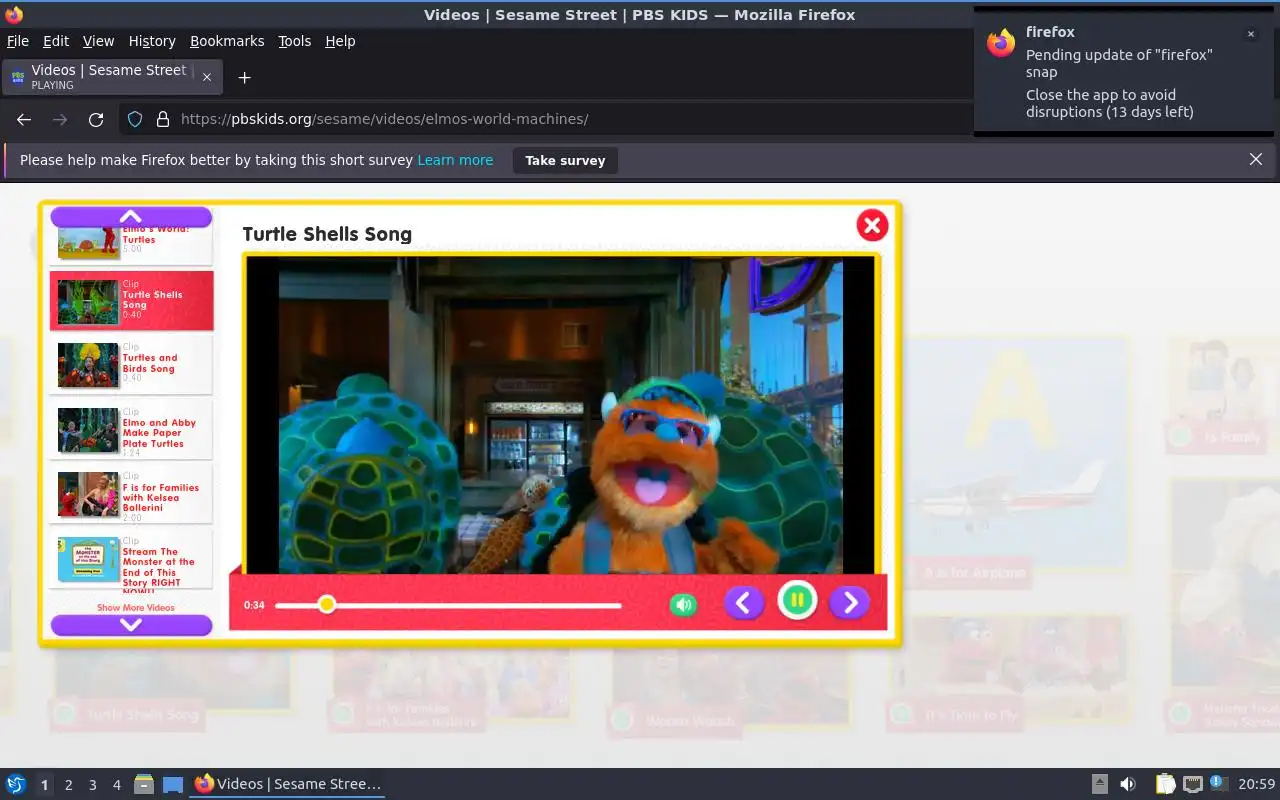Viewport: 1280px width, 800px height.
Task: Click the 20:59 clock in taskbar
Action: tap(1257, 785)
